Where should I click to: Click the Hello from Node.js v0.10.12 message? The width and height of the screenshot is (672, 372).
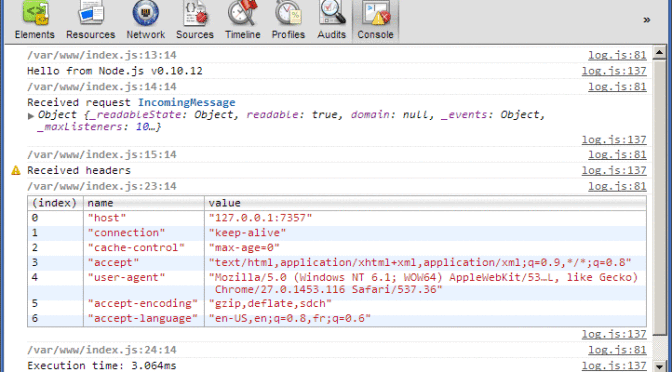(115, 71)
